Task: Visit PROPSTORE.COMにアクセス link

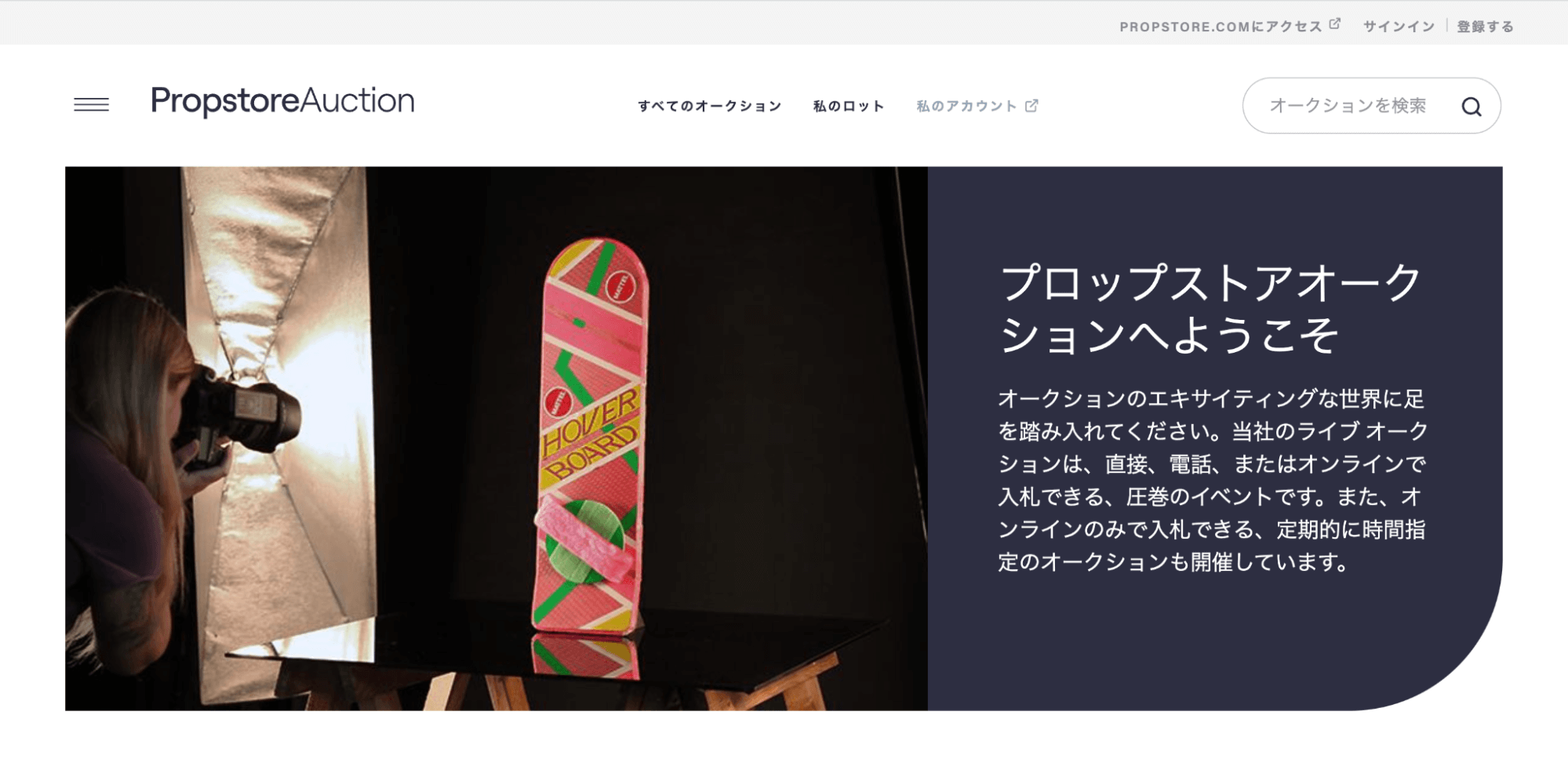Action: pyautogui.click(x=1221, y=27)
